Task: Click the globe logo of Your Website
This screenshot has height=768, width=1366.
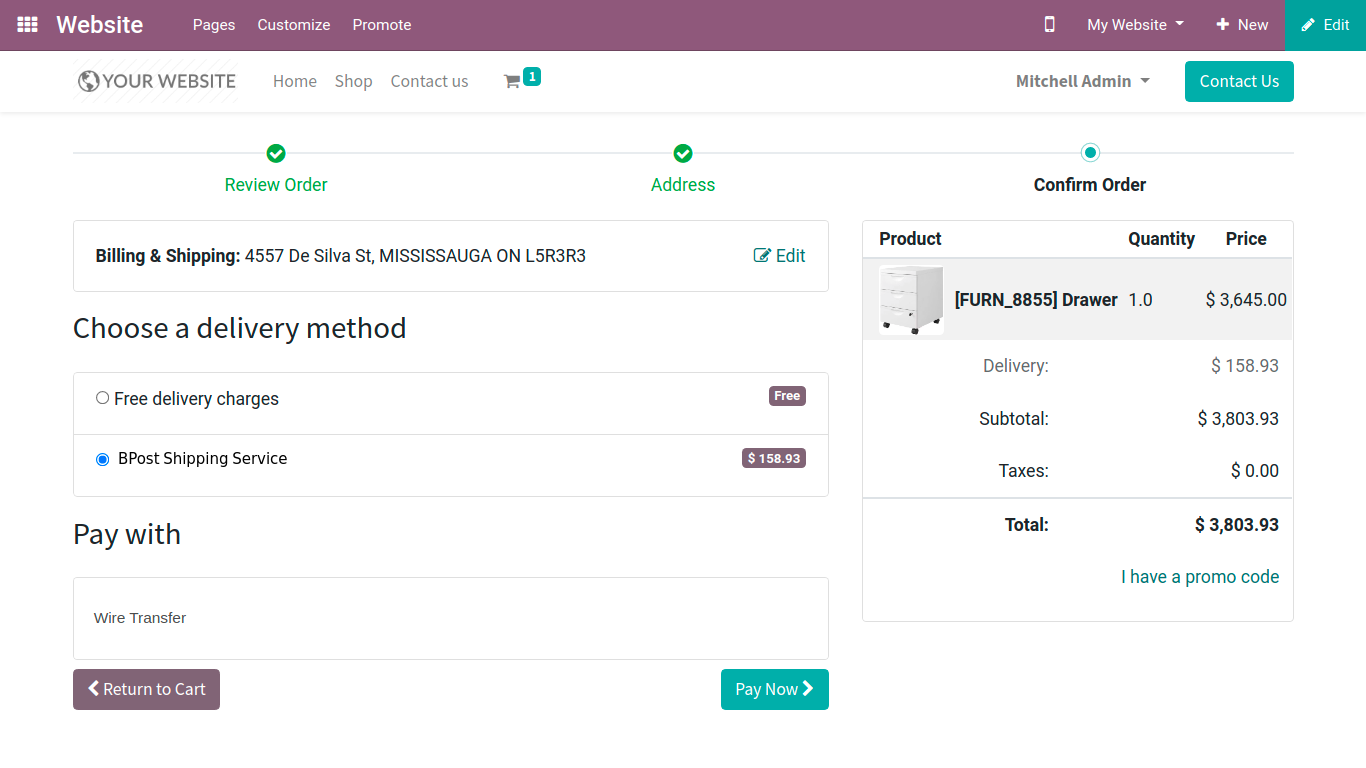Action: coord(89,81)
